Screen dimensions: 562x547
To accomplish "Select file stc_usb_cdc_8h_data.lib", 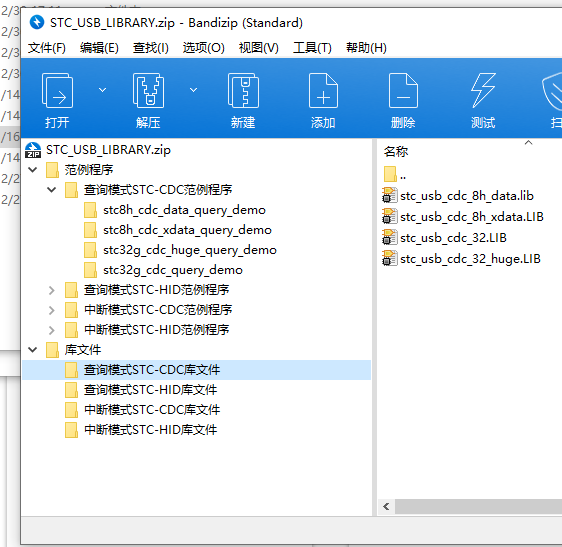I will coord(467,196).
